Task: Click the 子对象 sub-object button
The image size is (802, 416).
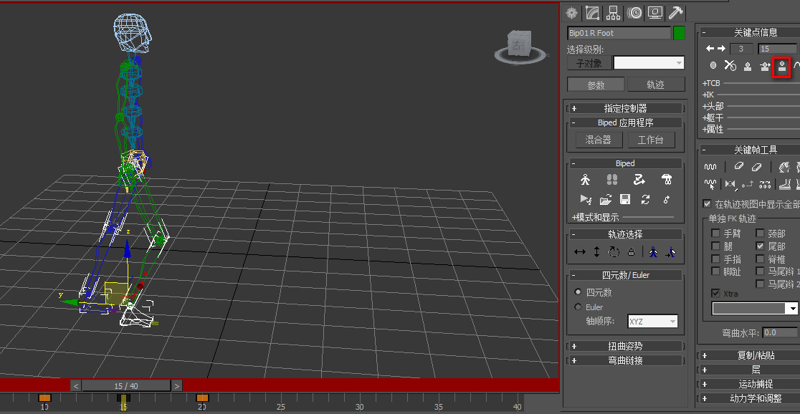Action: pyautogui.click(x=589, y=63)
